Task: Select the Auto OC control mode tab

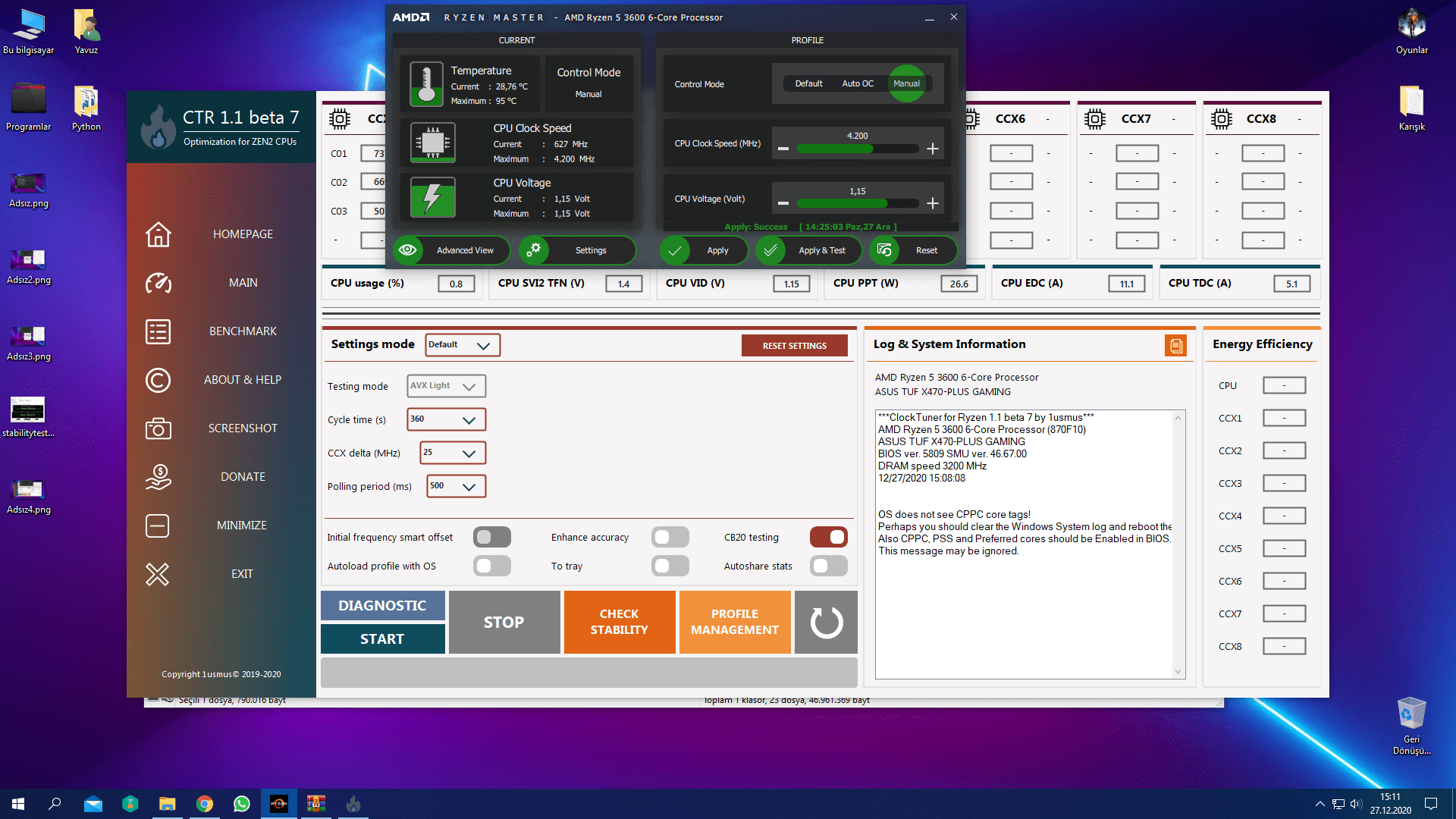Action: pos(857,83)
